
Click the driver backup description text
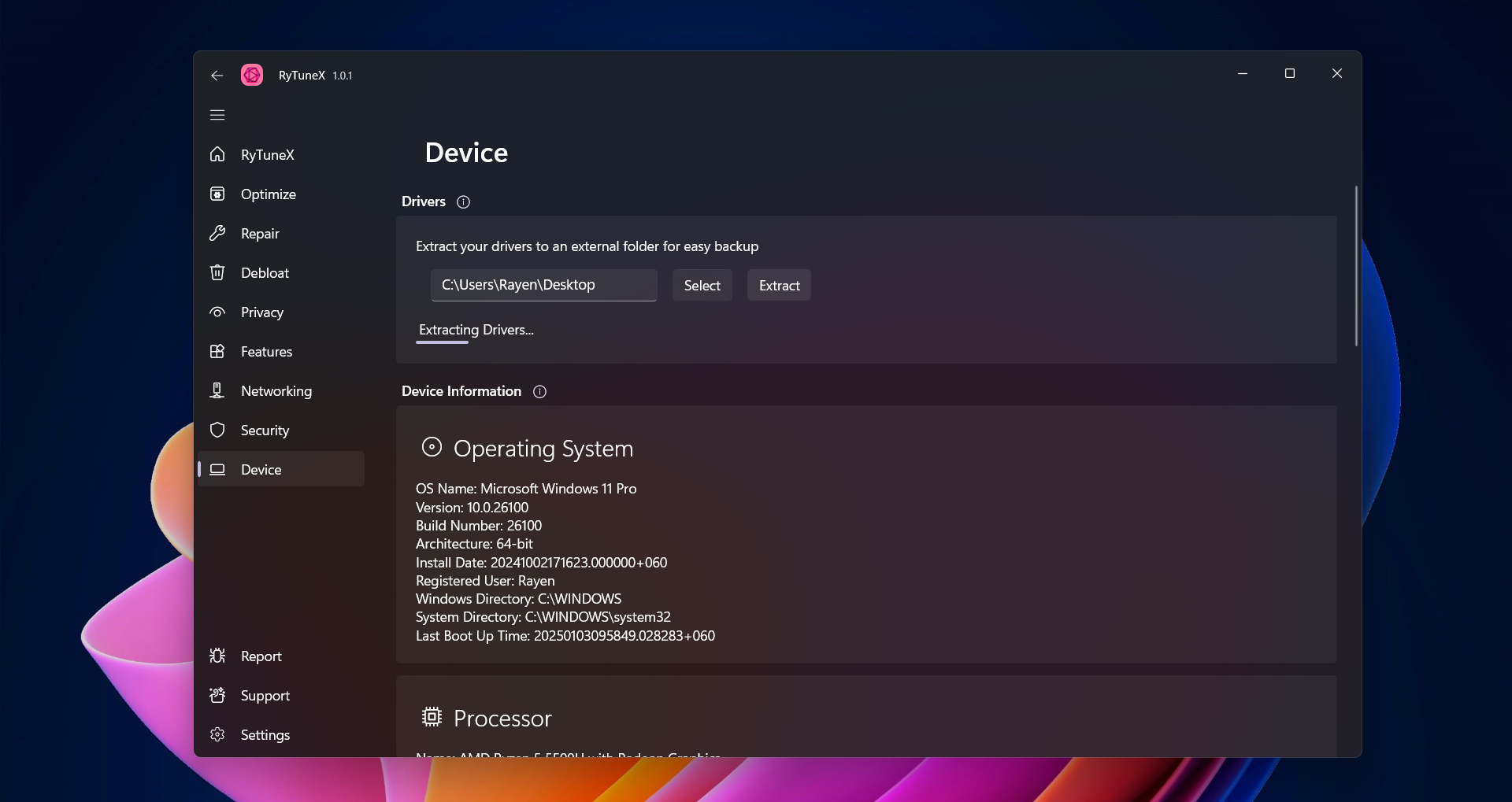coord(587,246)
